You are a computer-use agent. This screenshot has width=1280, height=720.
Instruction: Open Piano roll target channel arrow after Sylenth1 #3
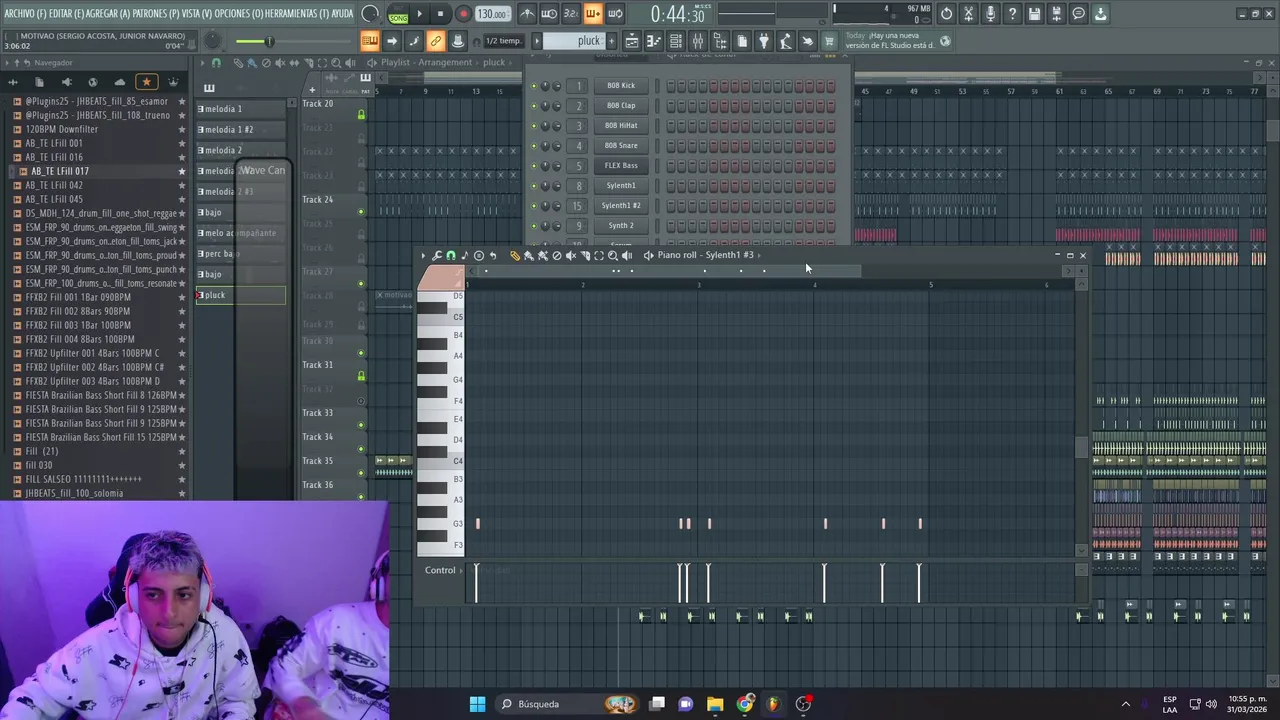point(759,255)
